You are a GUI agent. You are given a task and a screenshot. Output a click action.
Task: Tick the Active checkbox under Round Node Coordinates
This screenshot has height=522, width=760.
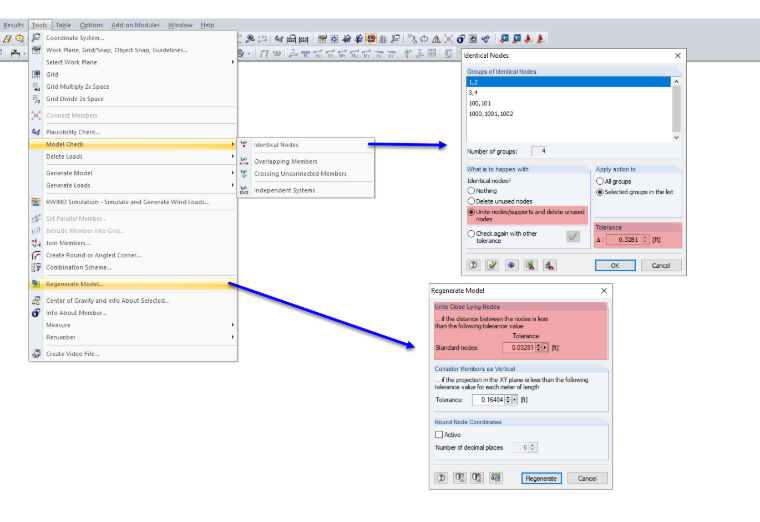coord(439,435)
